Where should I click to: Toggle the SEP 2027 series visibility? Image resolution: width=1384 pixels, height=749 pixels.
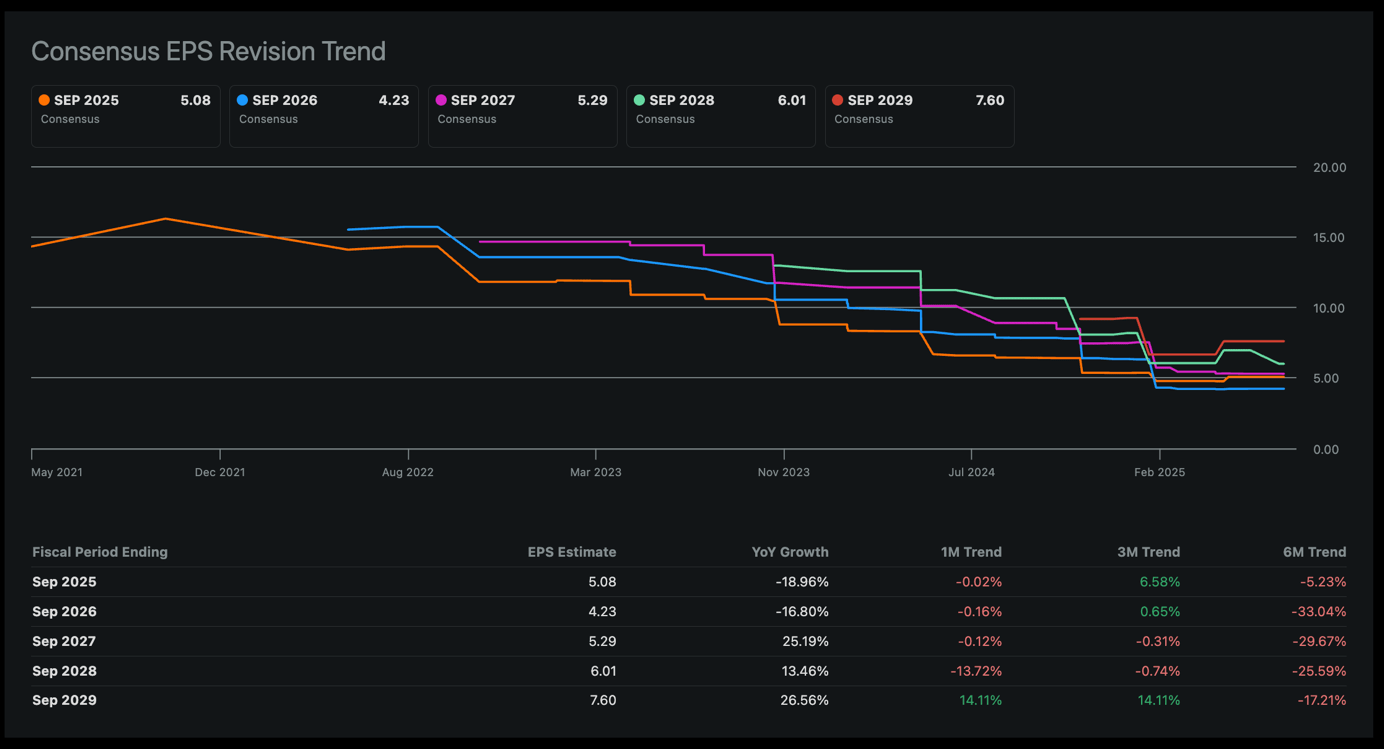[522, 116]
